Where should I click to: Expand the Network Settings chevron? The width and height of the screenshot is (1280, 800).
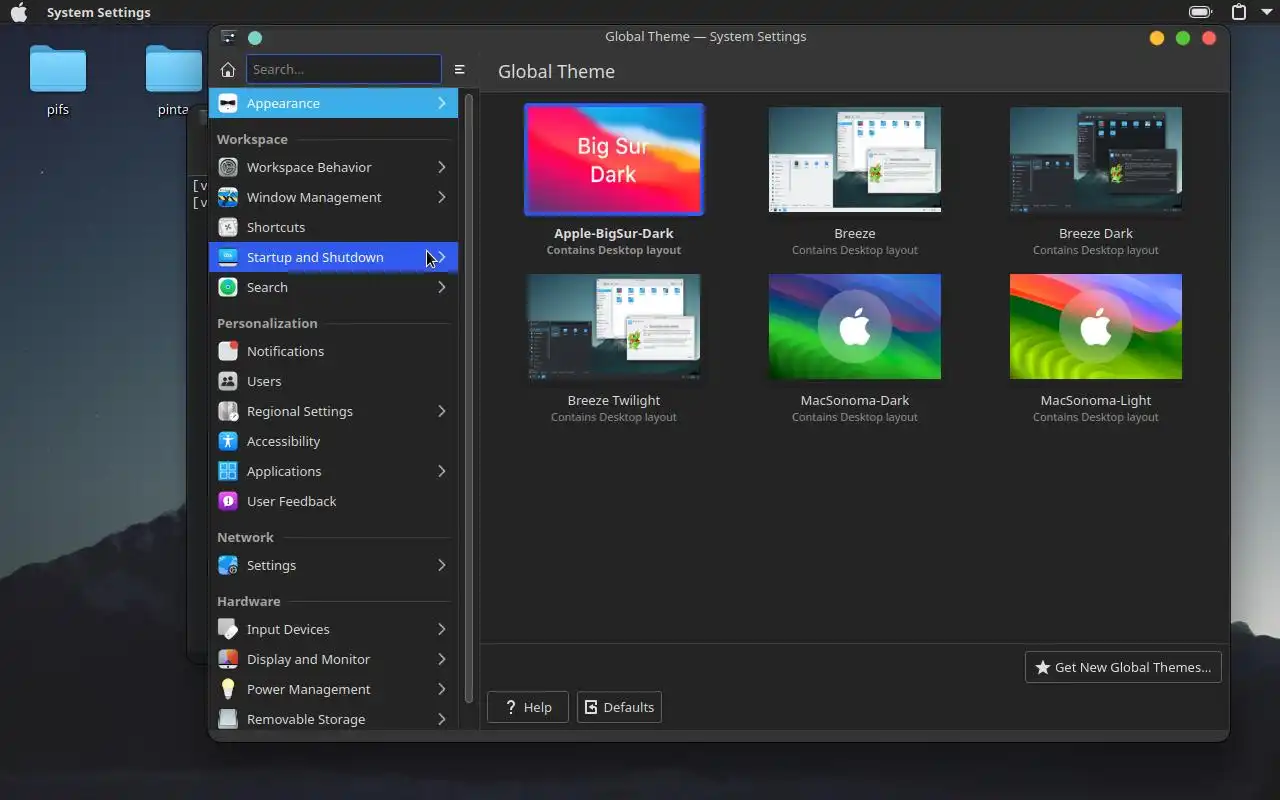tap(441, 565)
